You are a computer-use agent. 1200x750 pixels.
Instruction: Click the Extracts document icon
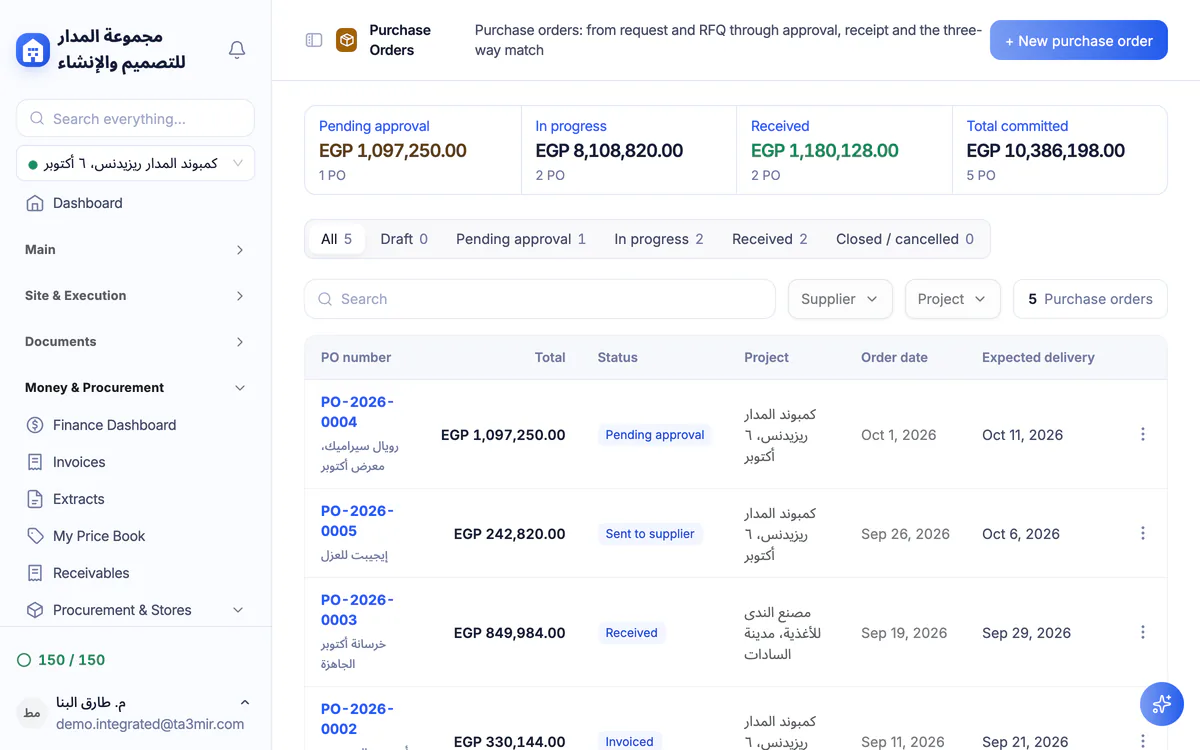35,499
